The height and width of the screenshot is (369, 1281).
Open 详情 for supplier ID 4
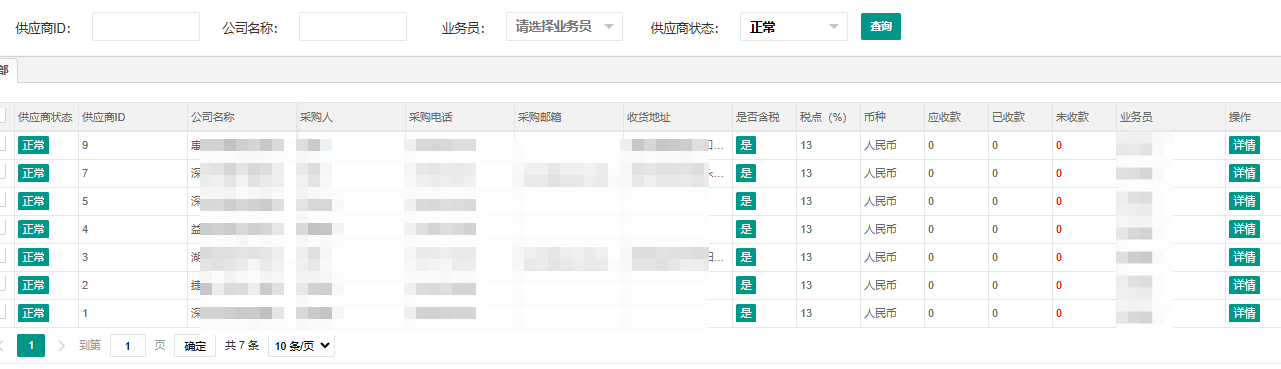[1245, 229]
